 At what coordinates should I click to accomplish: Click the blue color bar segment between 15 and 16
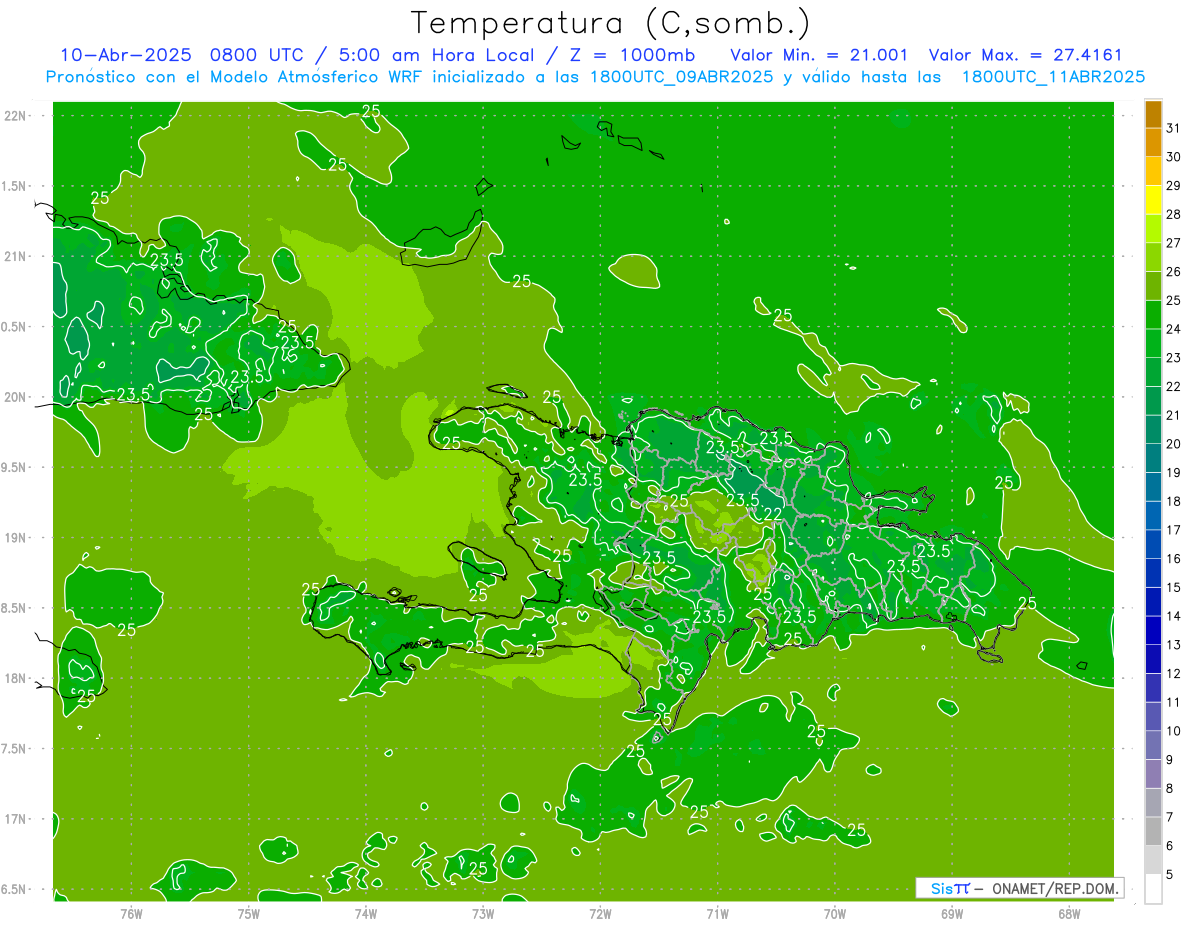(x=1153, y=573)
